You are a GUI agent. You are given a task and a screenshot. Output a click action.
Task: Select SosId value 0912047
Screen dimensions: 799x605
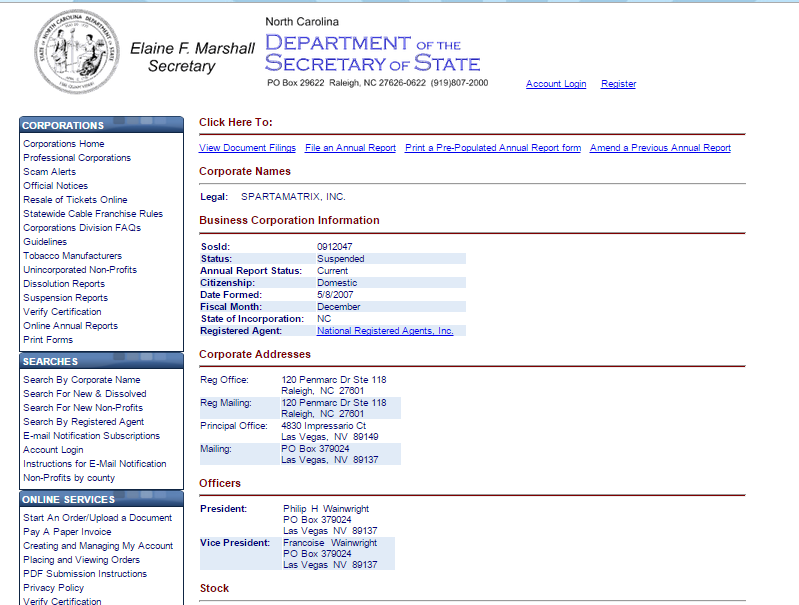coord(335,247)
